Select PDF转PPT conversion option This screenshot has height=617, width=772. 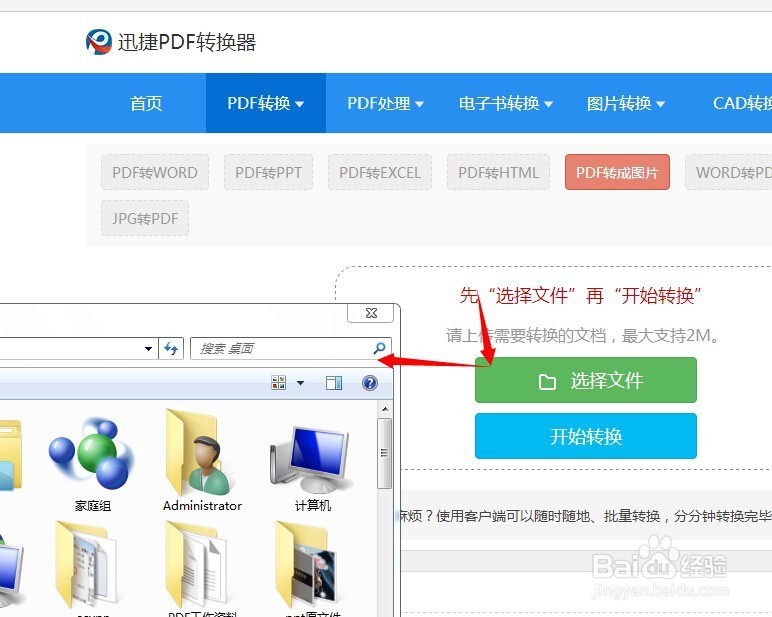pyautogui.click(x=268, y=172)
